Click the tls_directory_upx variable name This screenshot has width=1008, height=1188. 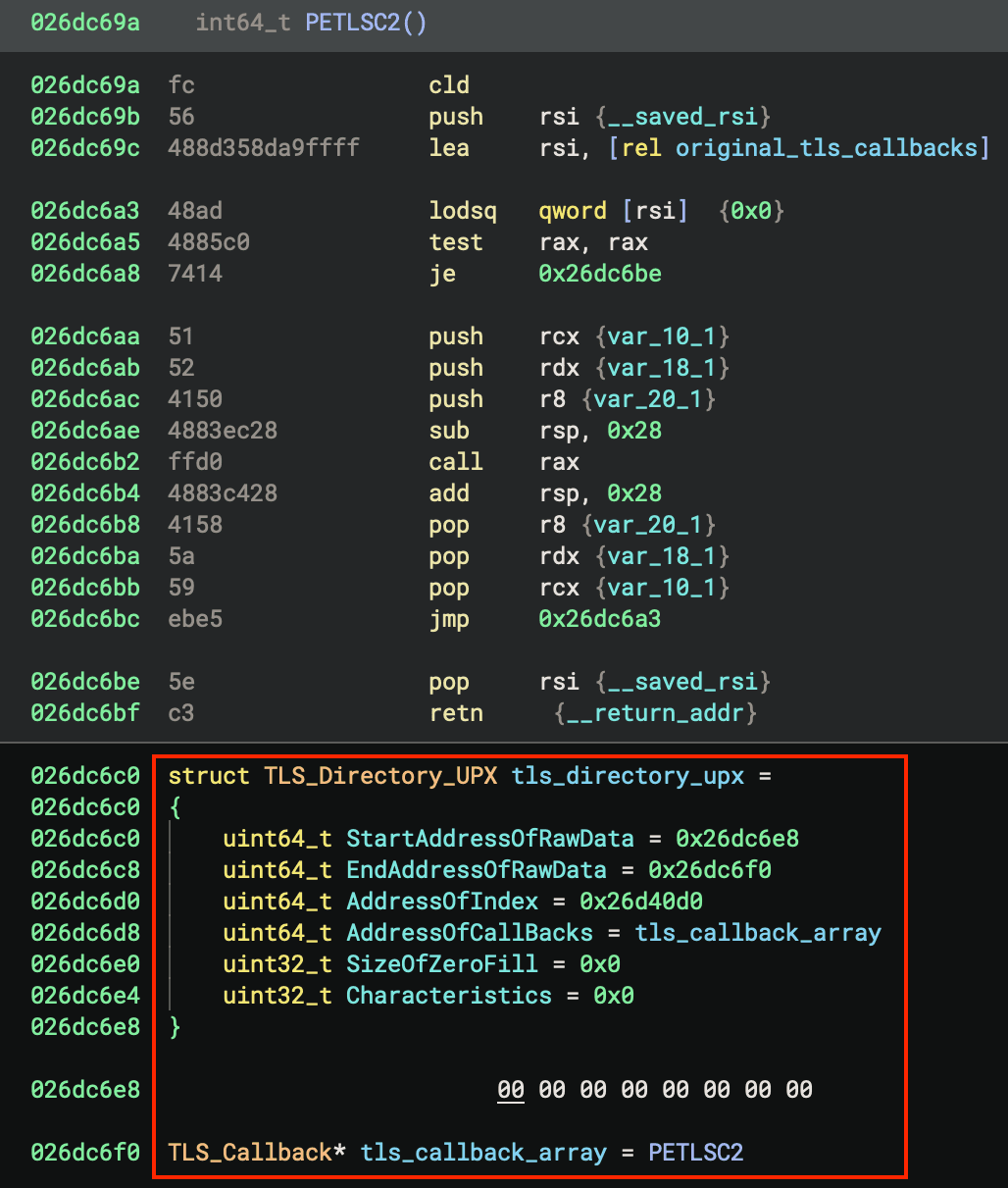[x=628, y=776]
